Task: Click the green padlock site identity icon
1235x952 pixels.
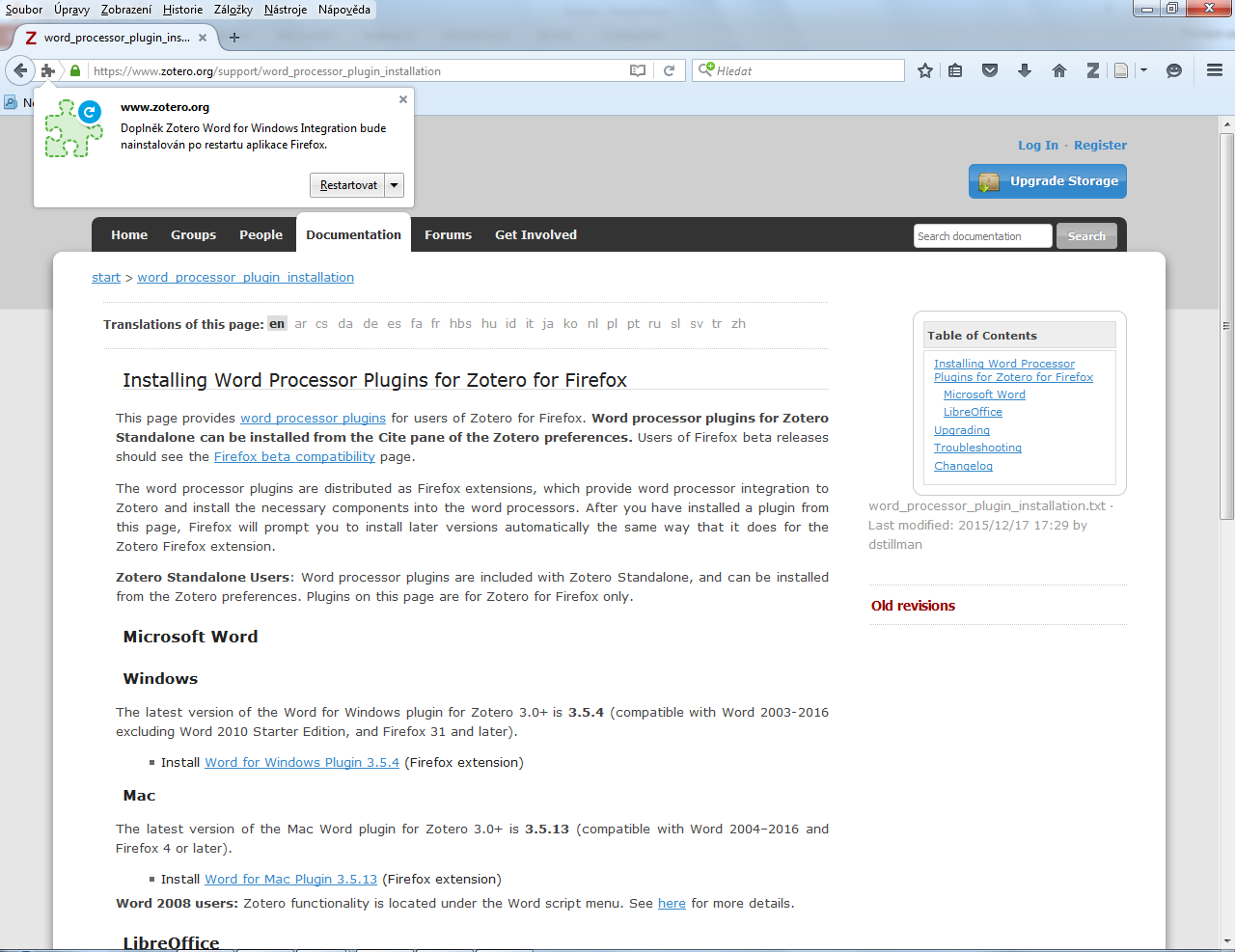Action: (x=75, y=70)
